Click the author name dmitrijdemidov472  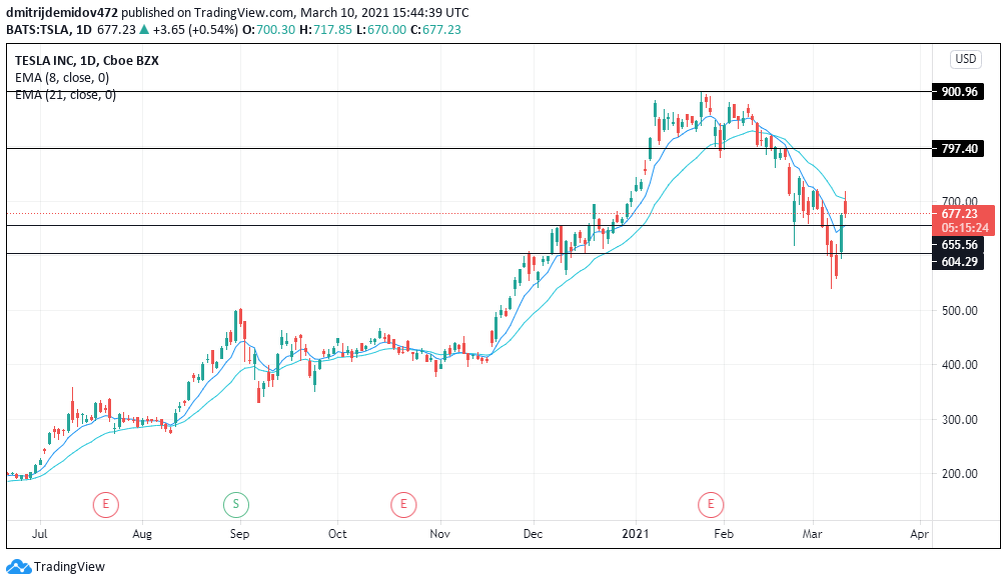click(62, 12)
